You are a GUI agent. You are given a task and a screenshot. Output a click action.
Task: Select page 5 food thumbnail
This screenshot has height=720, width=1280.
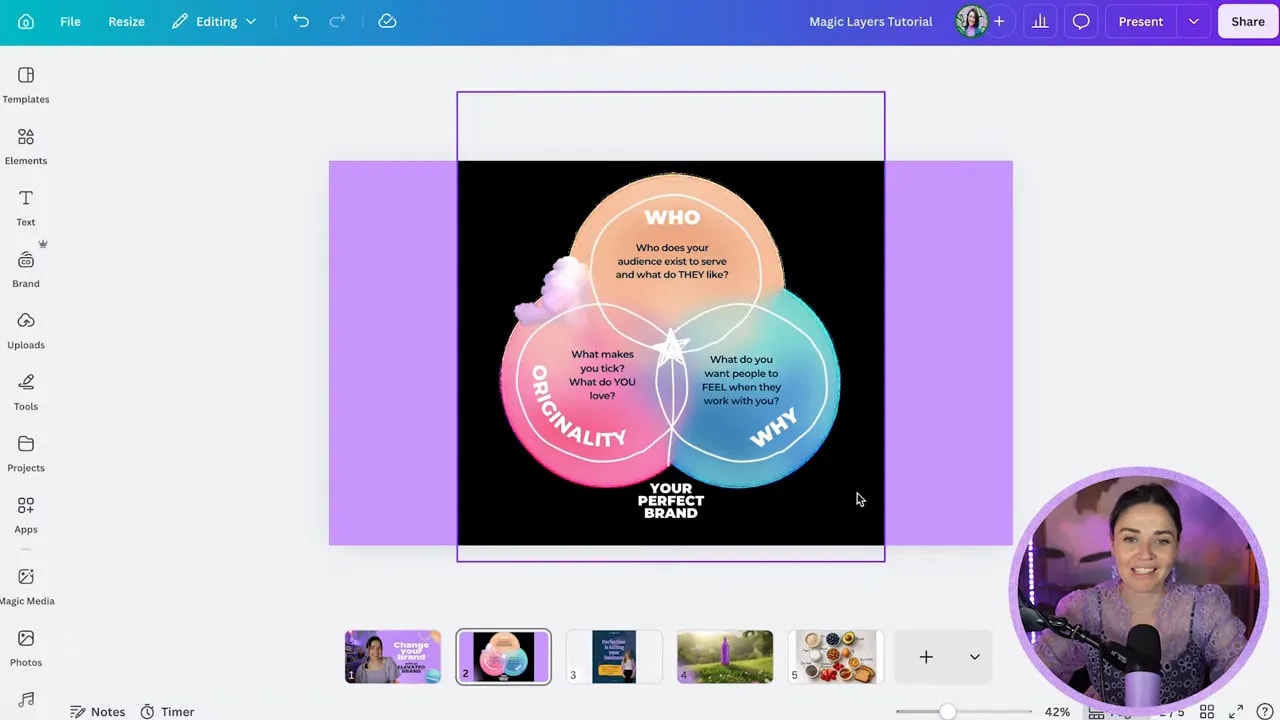[x=836, y=656]
